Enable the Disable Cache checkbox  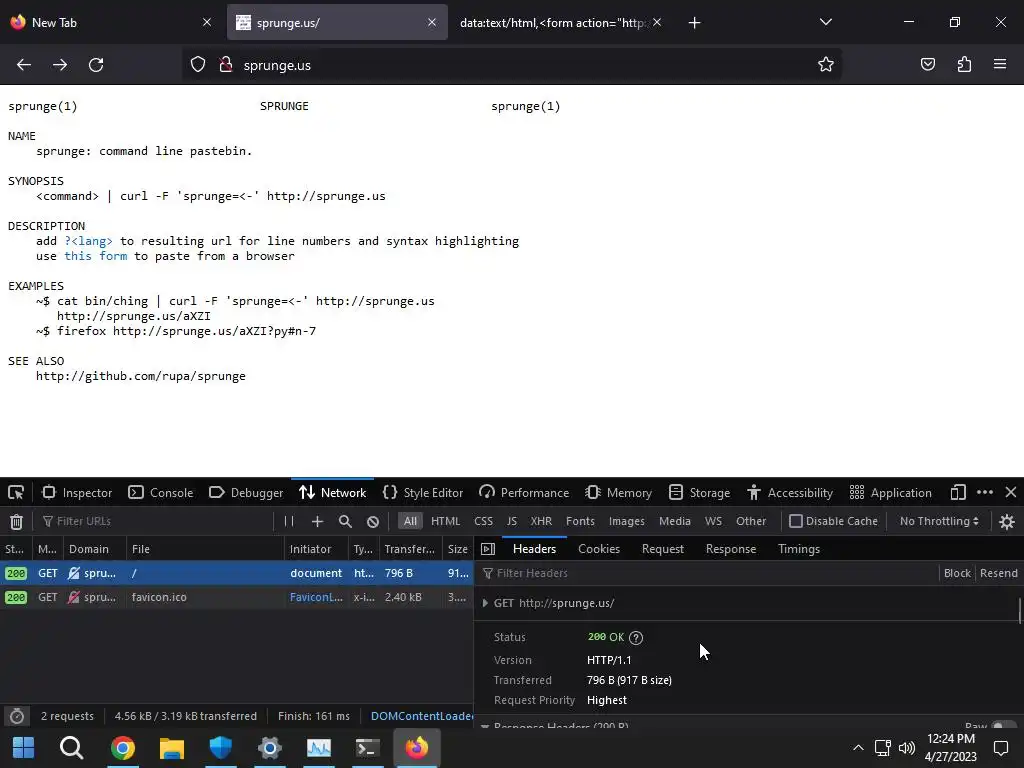tap(795, 521)
